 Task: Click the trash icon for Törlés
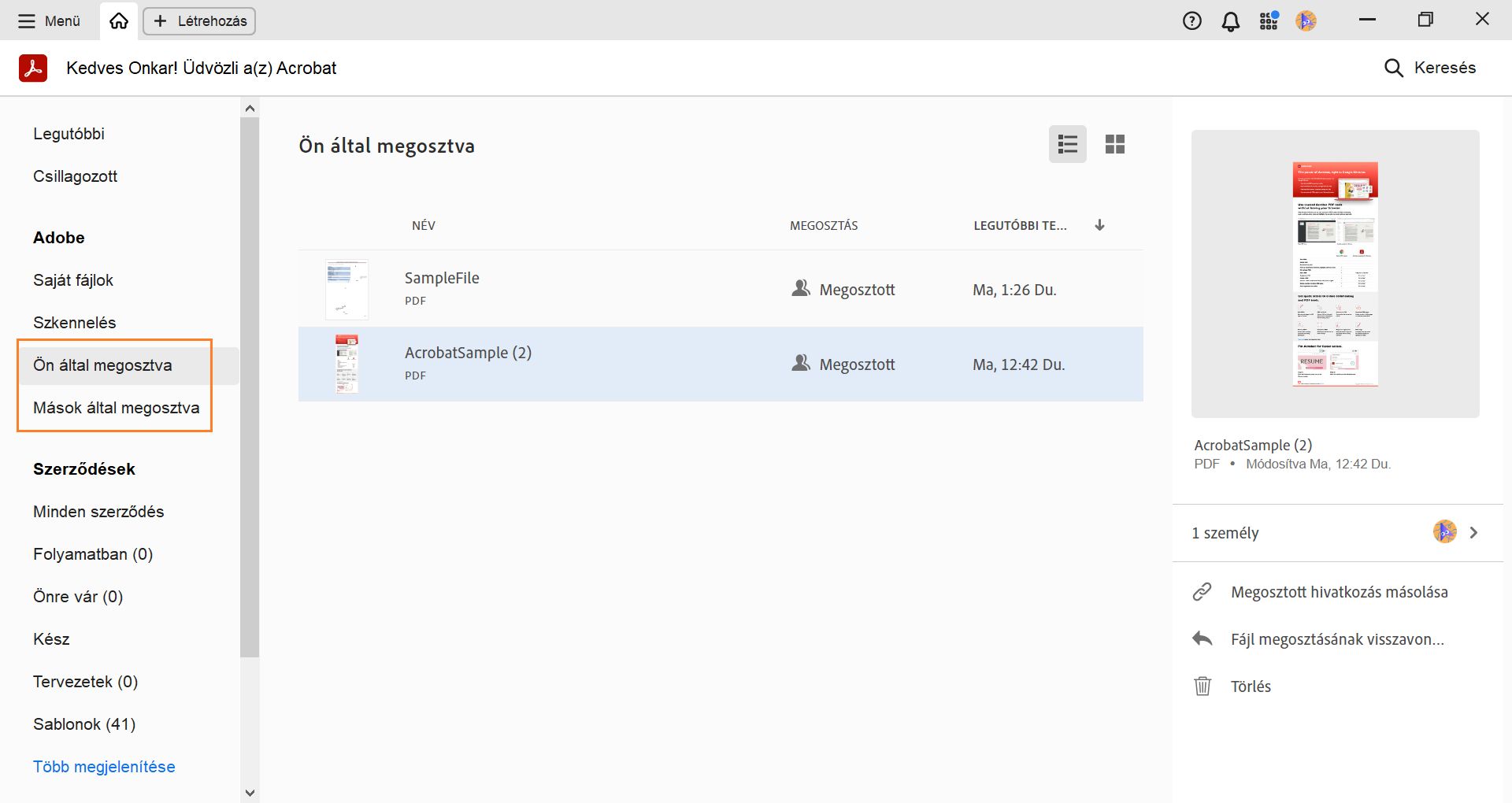pyautogui.click(x=1203, y=686)
